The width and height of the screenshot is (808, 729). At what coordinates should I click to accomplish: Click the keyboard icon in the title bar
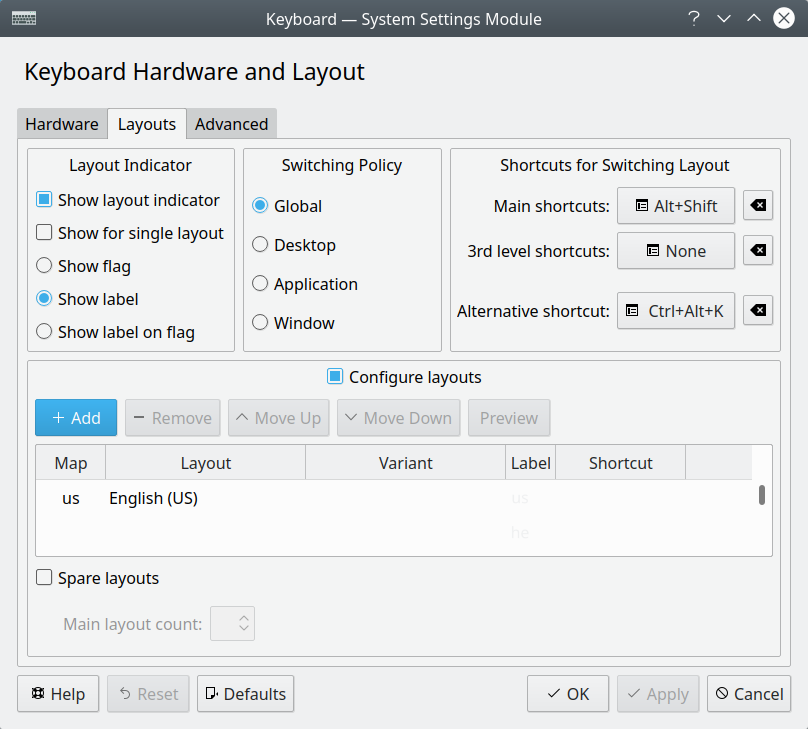tap(24, 17)
